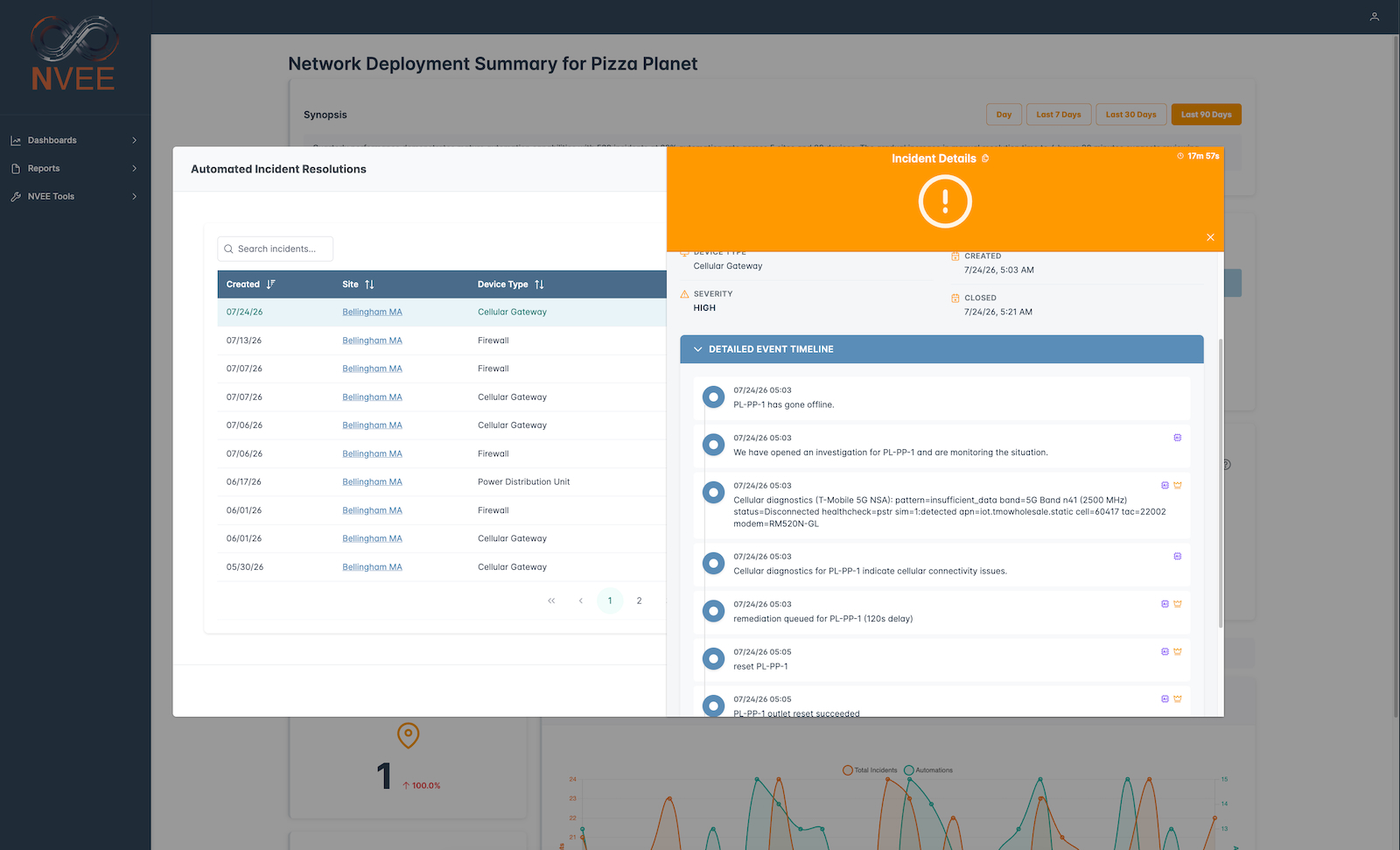Image resolution: width=1400 pixels, height=850 pixels.
Task: Click the Dashboards chart icon in sidebar
Action: pyautogui.click(x=16, y=140)
